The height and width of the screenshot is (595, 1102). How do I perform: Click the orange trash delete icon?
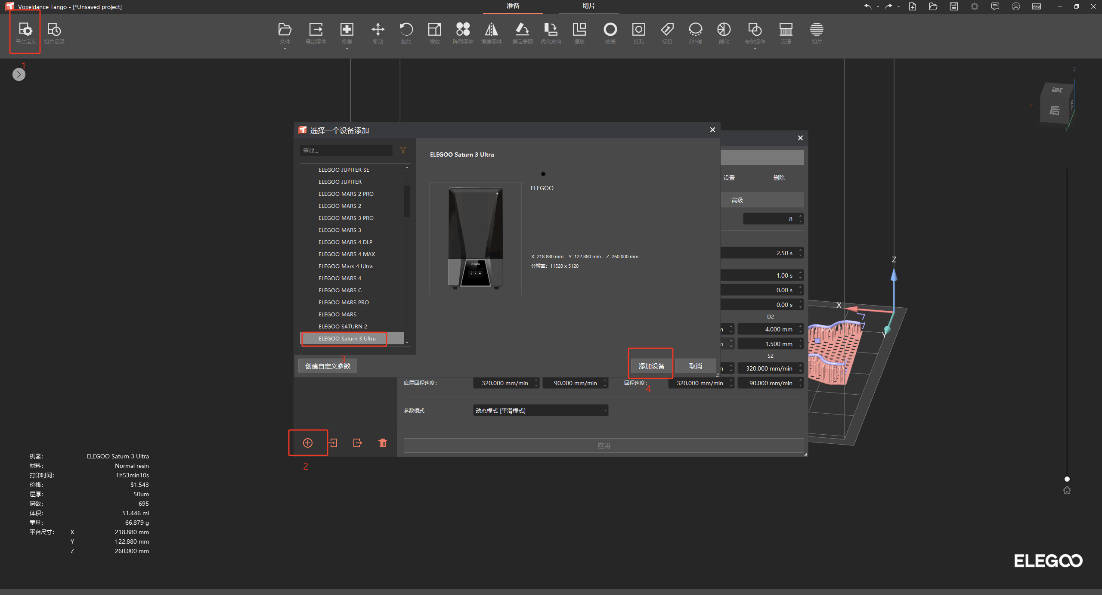tap(382, 443)
